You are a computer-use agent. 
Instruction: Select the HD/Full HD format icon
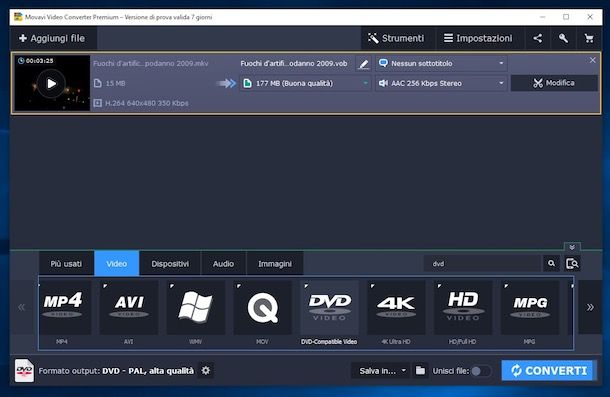pyautogui.click(x=463, y=307)
